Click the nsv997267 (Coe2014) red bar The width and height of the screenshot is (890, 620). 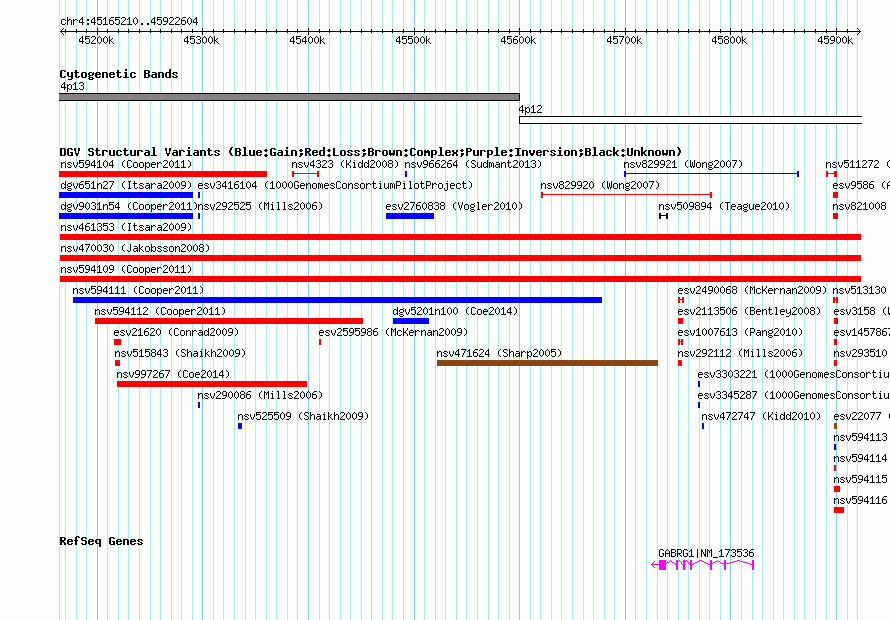(x=212, y=384)
